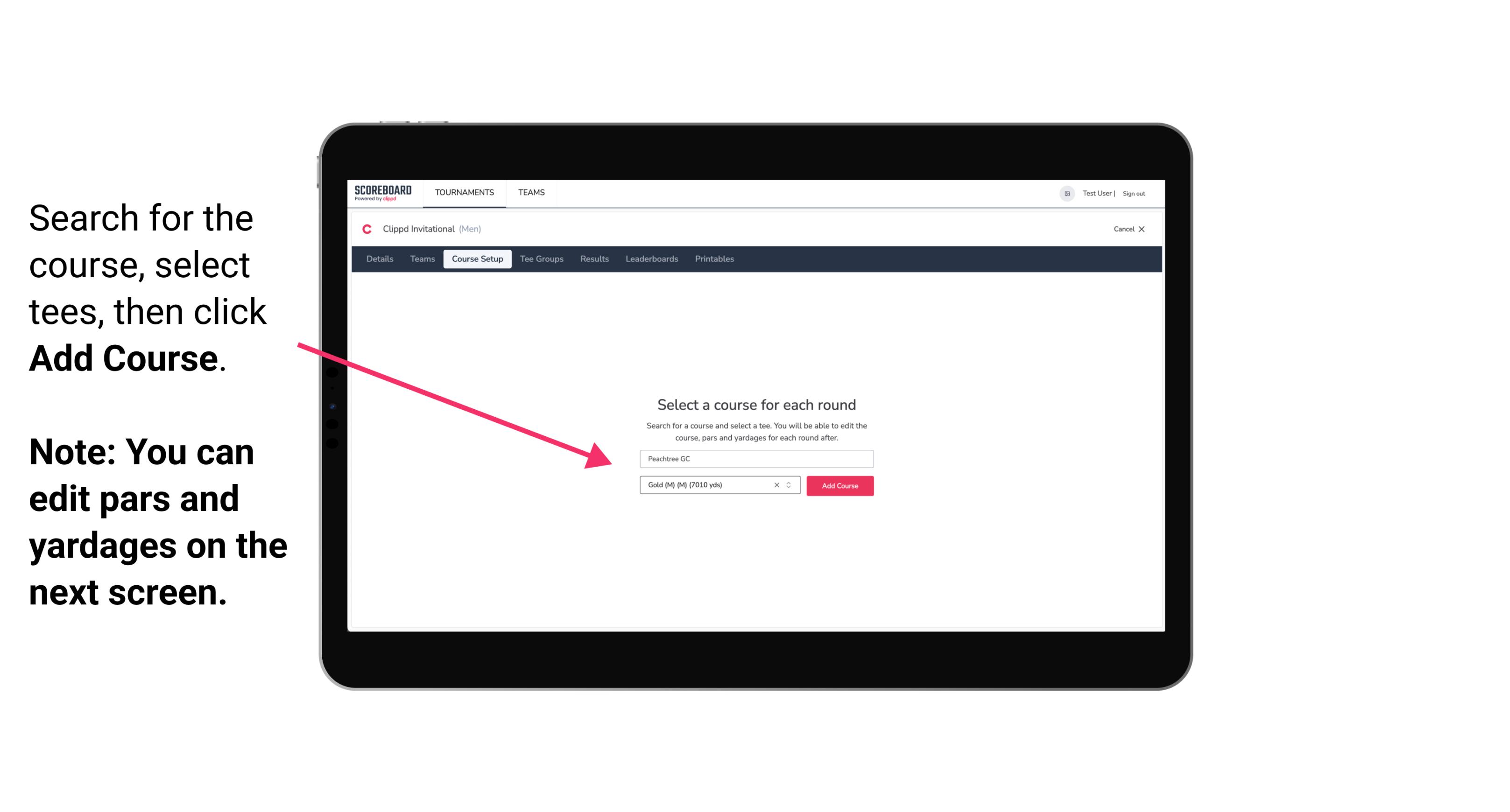1510x812 pixels.
Task: Select the Leaderboards tab
Action: [x=650, y=259]
